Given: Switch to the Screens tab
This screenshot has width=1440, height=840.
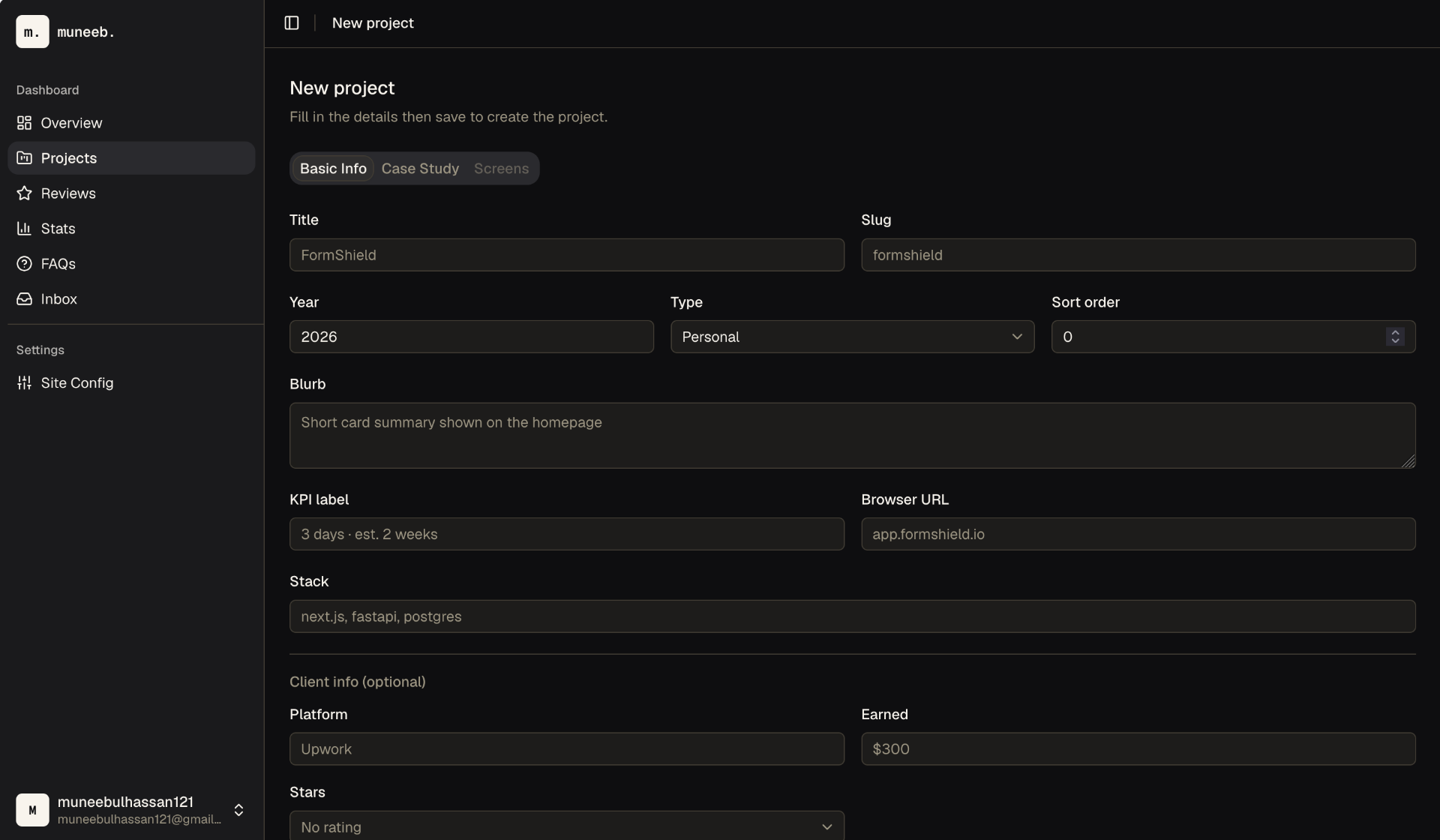Looking at the screenshot, I should click(x=501, y=169).
